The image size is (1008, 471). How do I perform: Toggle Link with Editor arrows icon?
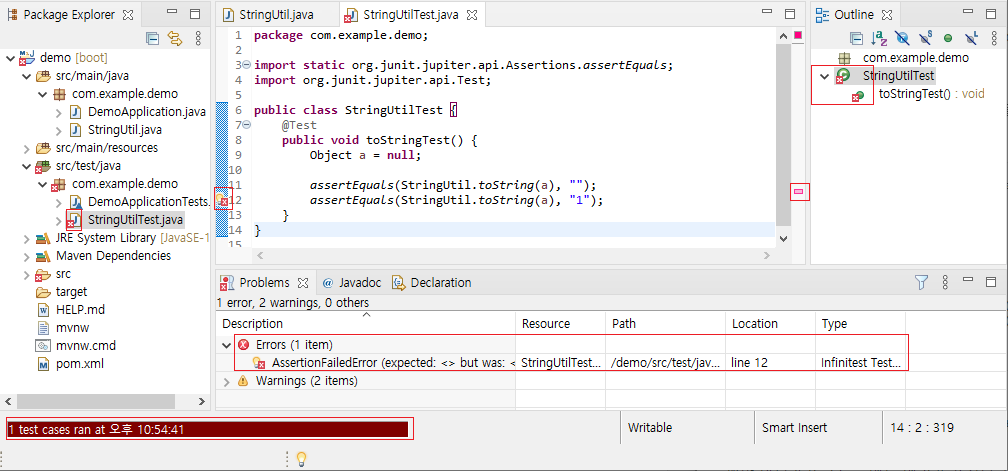point(175,39)
